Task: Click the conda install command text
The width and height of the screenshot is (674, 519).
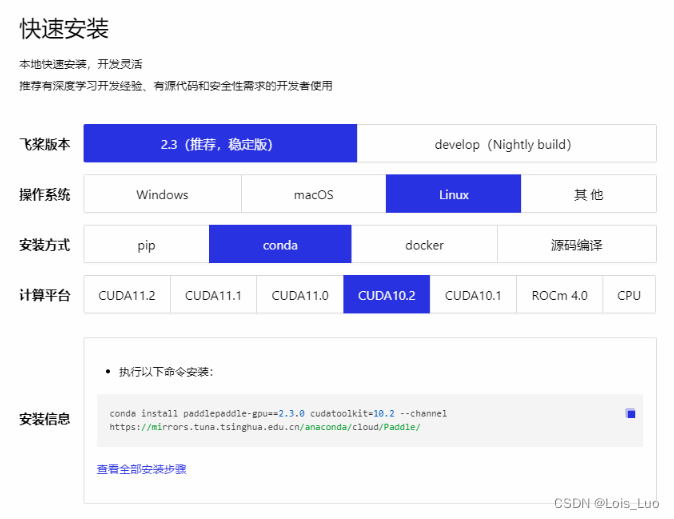Action: click(x=278, y=413)
